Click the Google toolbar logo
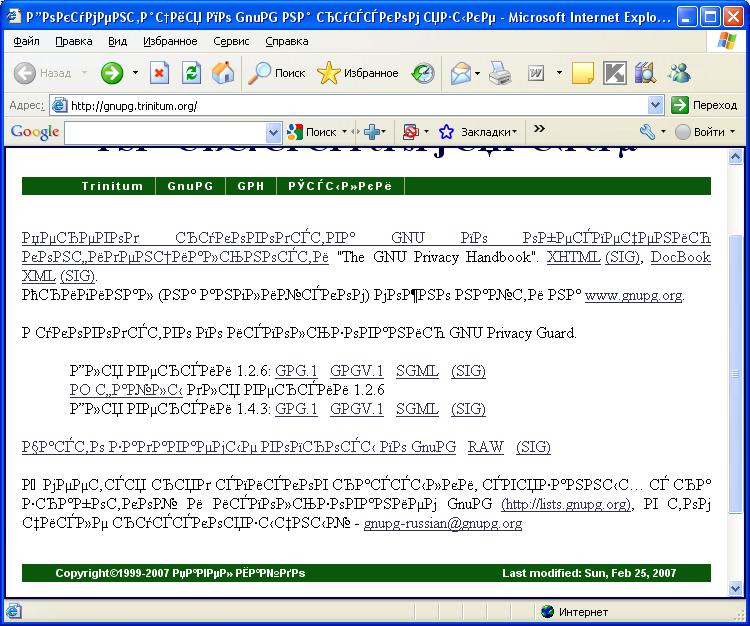 pyautogui.click(x=34, y=132)
